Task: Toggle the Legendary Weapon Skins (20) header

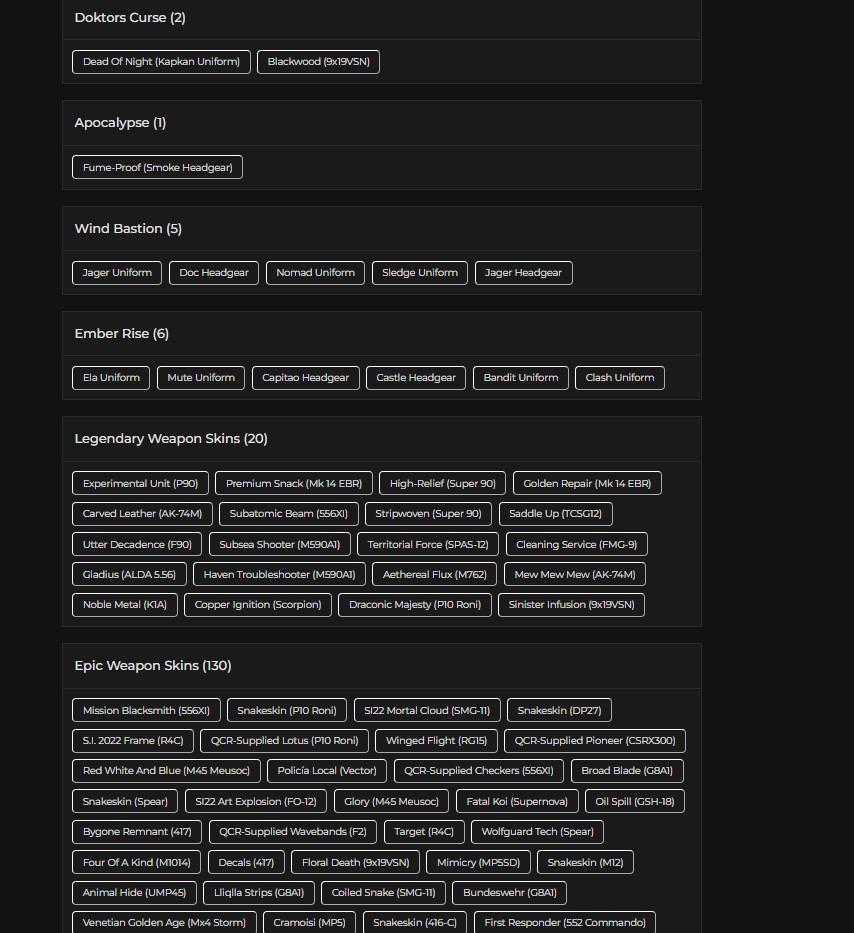Action: 171,439
